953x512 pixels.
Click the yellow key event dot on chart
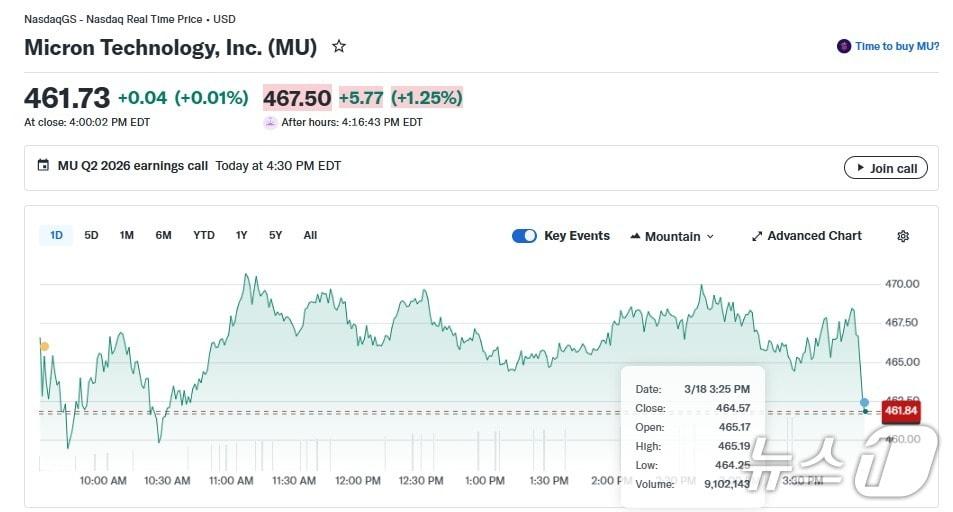tap(44, 347)
